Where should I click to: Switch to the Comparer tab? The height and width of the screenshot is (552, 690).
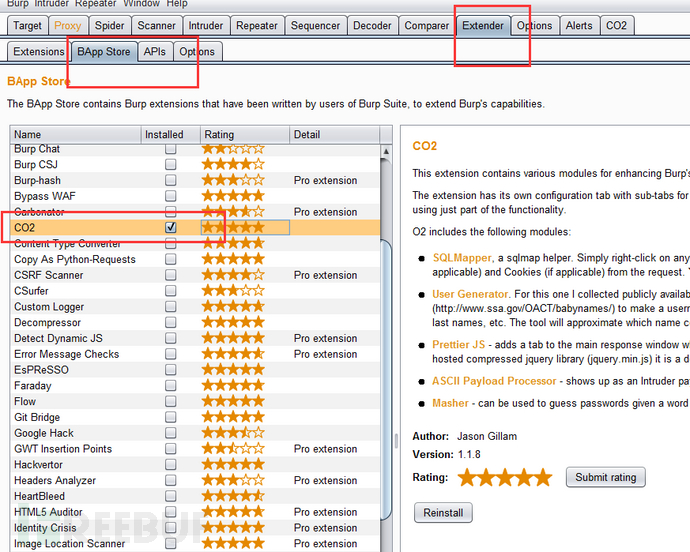(426, 26)
